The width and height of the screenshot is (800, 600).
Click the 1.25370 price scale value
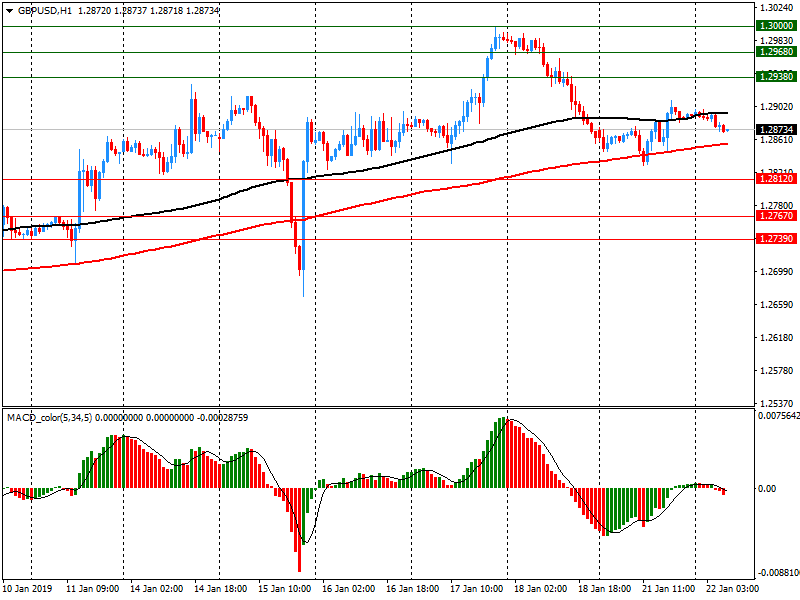[x=777, y=403]
